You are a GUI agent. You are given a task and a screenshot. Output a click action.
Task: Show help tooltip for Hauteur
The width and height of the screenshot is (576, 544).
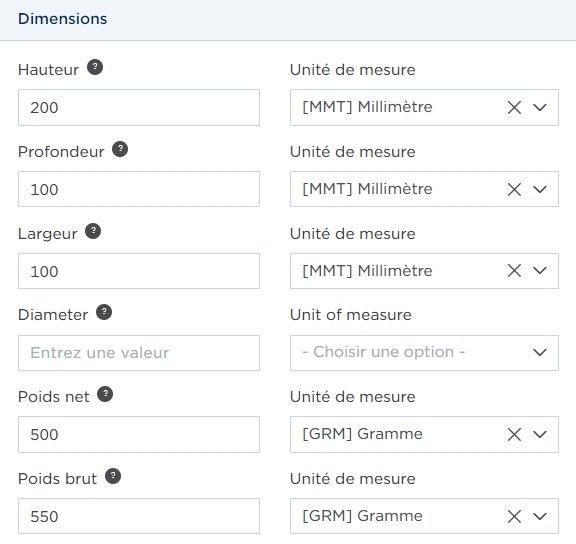(95, 67)
